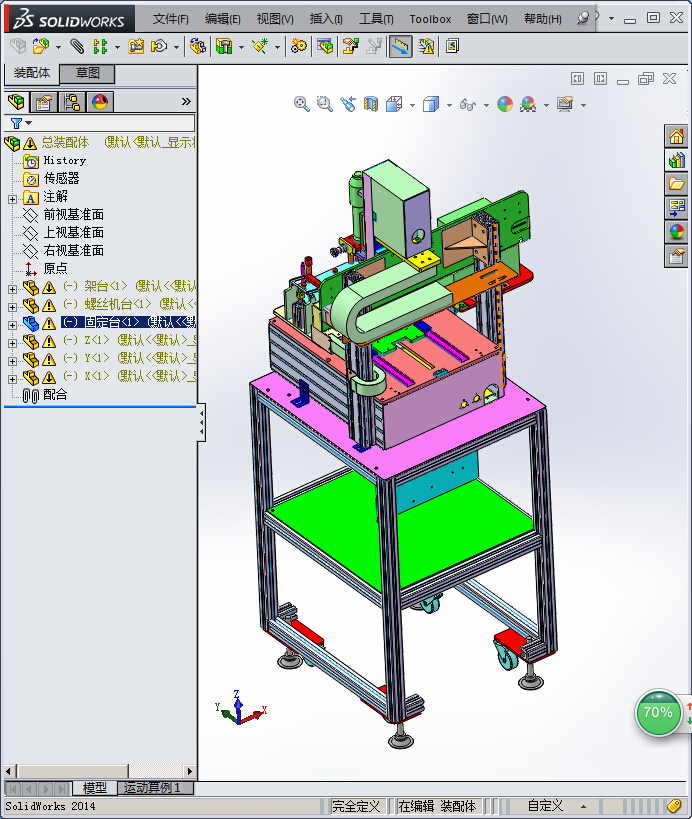Zoom to fit the model
Image resolution: width=692 pixels, height=819 pixels.
tap(301, 103)
